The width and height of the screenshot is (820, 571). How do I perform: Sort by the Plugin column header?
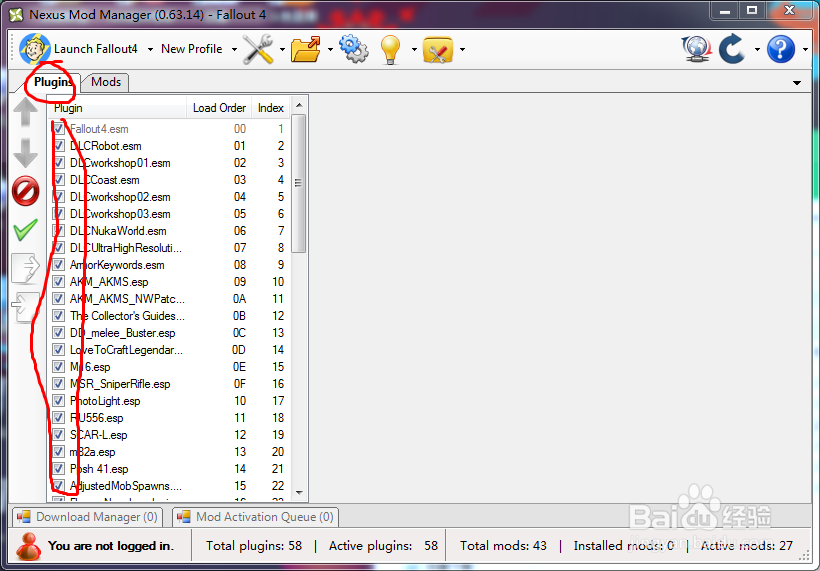pos(118,108)
